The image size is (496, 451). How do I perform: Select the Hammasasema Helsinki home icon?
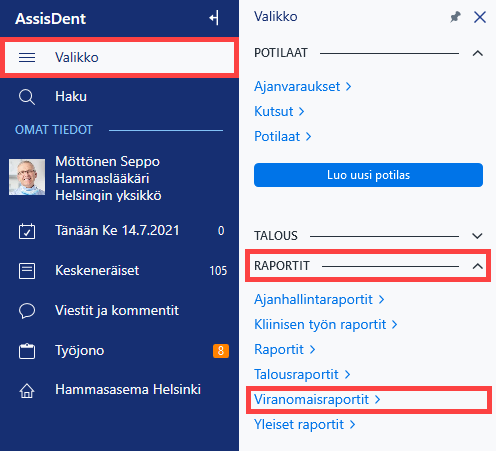point(27,390)
